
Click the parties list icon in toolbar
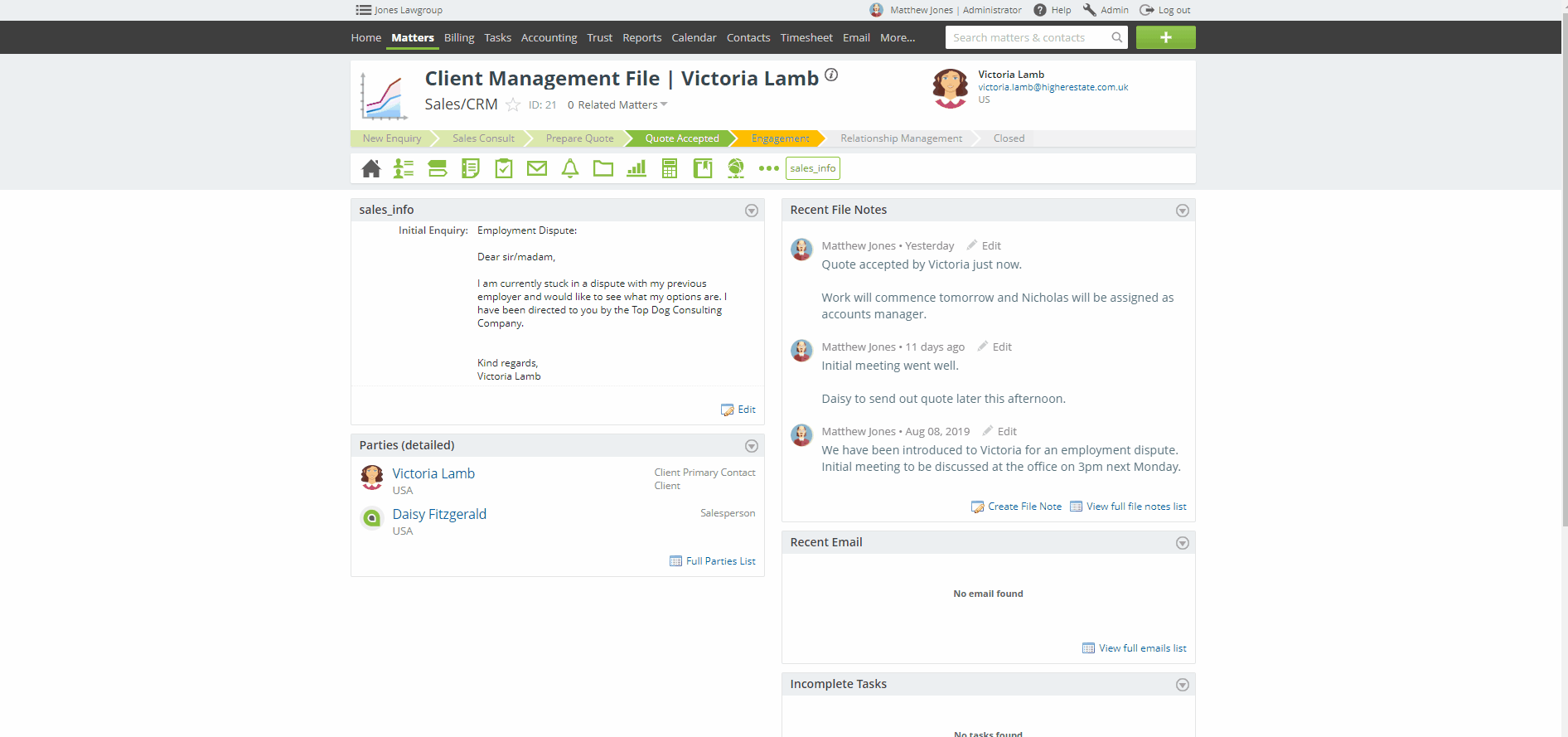click(404, 169)
